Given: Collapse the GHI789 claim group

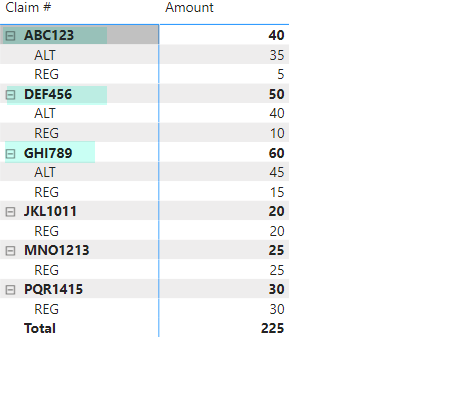Looking at the screenshot, I should [x=10, y=154].
